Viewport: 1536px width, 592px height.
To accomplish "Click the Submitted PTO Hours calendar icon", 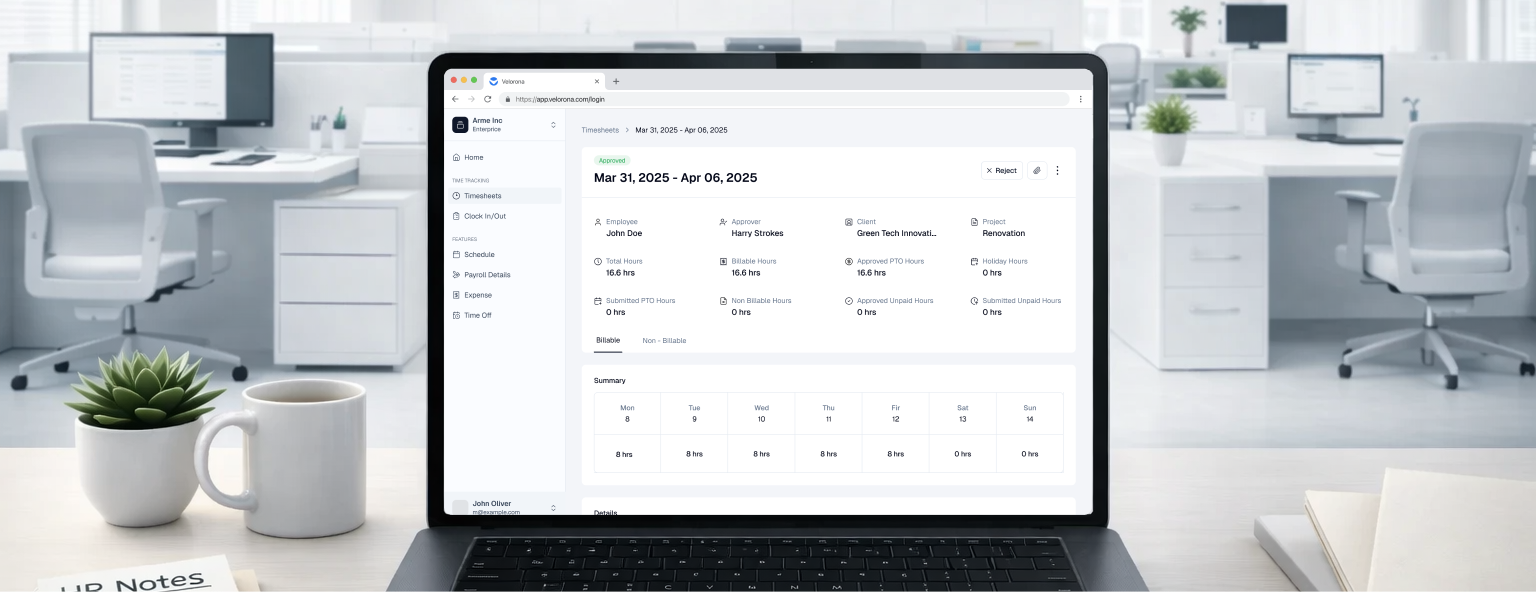I will 598,301.
